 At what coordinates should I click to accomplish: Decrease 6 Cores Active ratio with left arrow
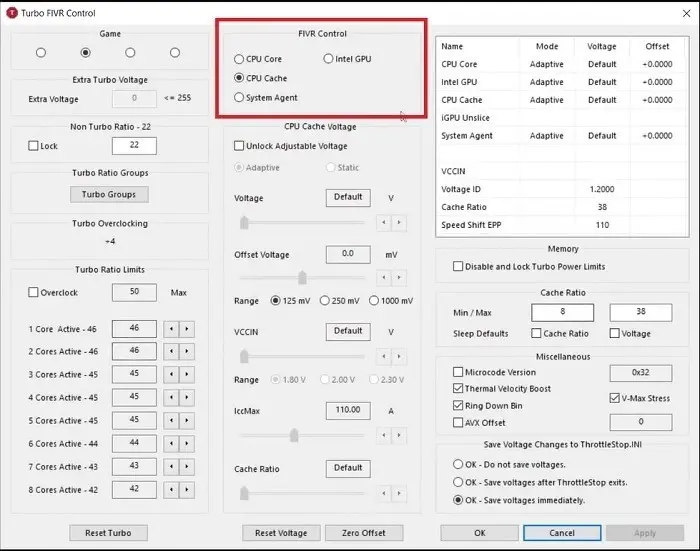171,444
